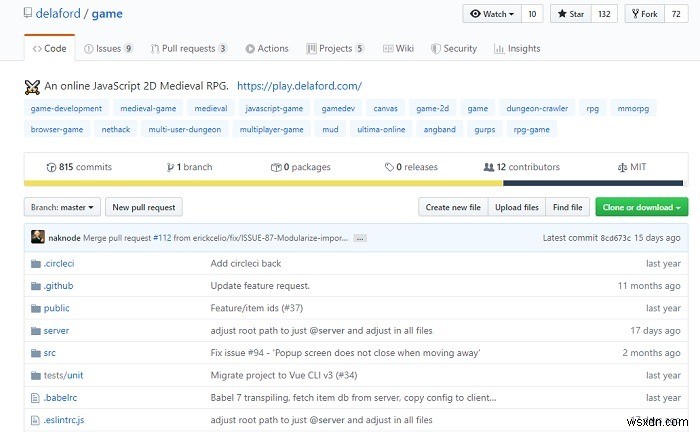Expand the Clone or download dropdown

tap(641, 207)
